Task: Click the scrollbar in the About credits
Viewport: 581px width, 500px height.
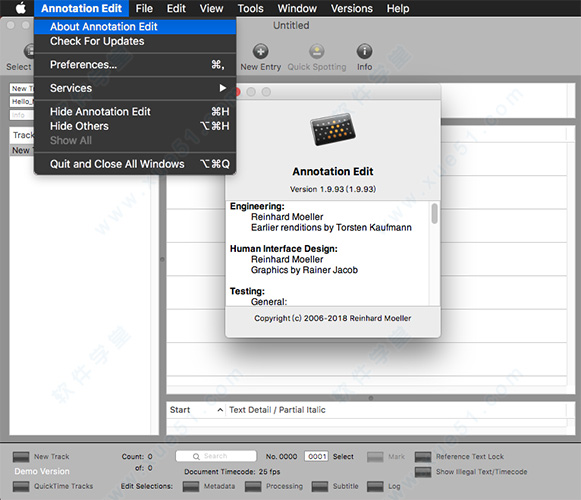Action: coord(434,213)
